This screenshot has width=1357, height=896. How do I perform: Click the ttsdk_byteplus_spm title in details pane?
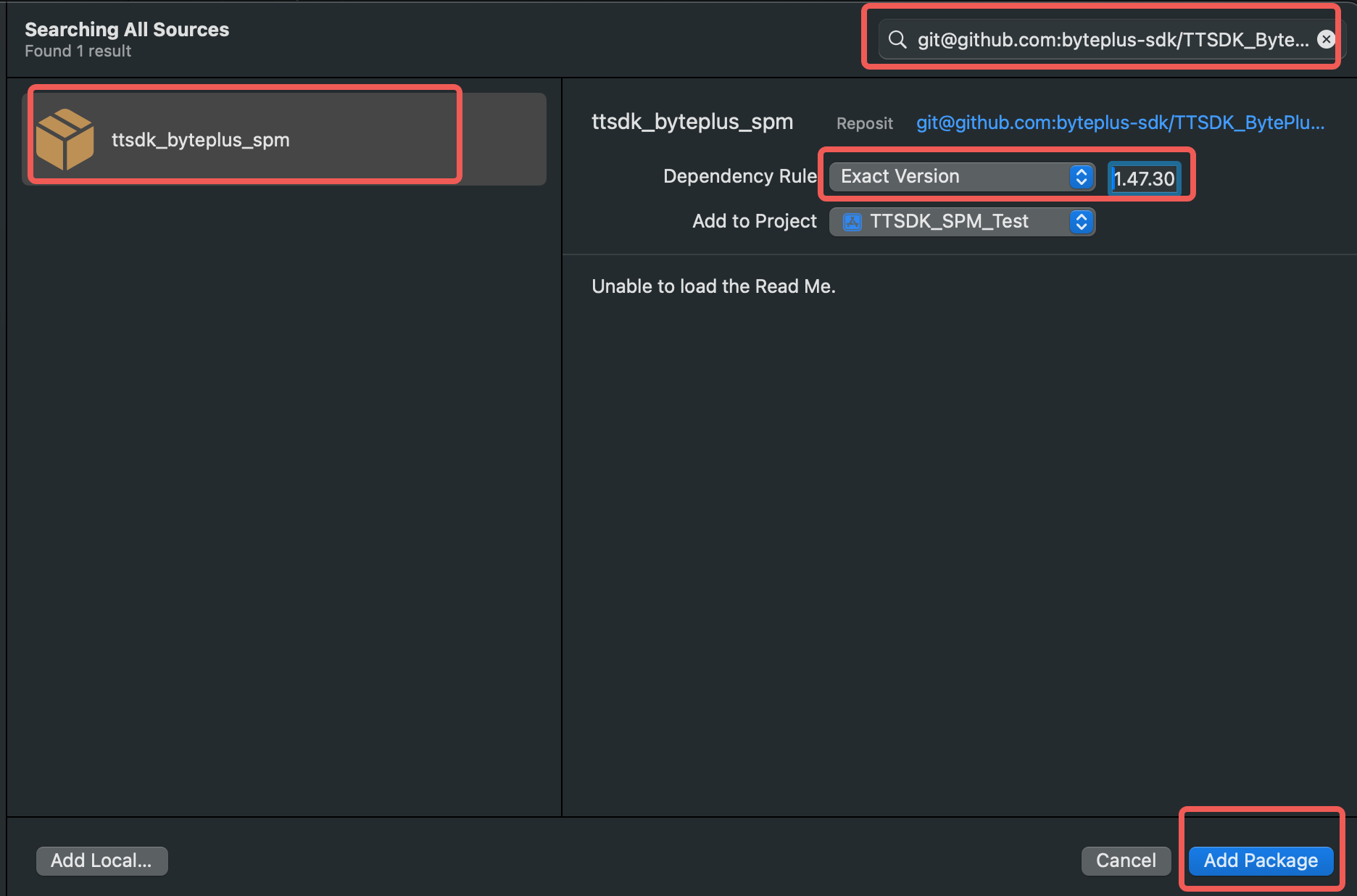(x=692, y=122)
